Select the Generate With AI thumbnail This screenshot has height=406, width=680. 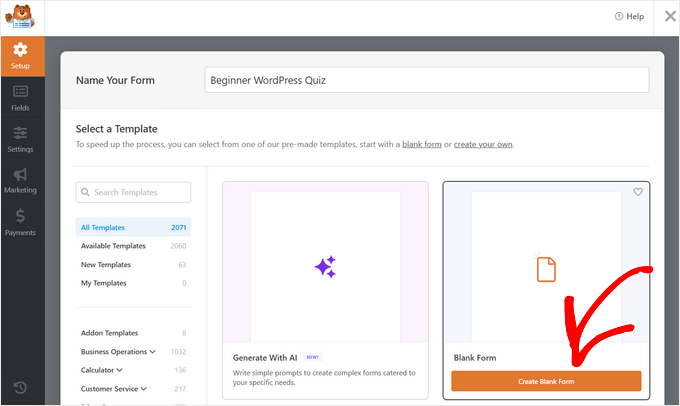tap(325, 265)
